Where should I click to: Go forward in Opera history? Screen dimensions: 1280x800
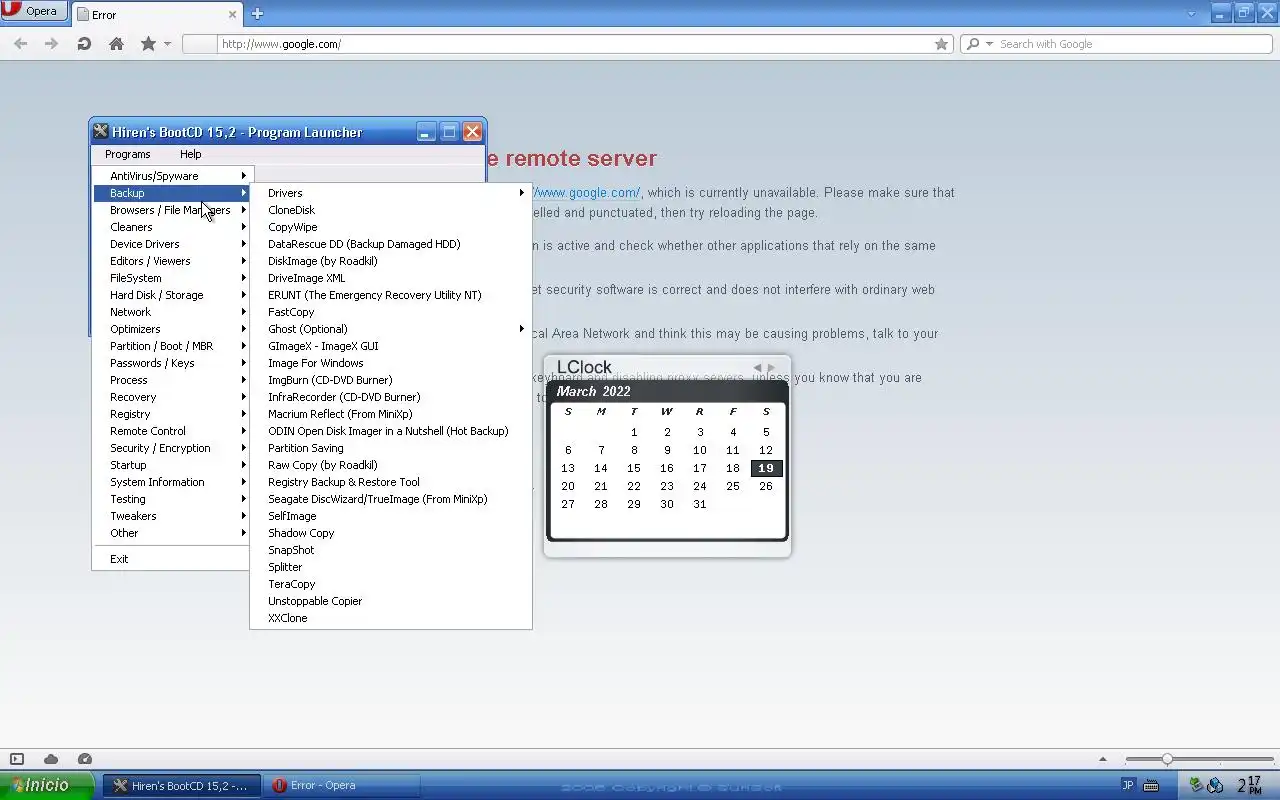point(51,44)
